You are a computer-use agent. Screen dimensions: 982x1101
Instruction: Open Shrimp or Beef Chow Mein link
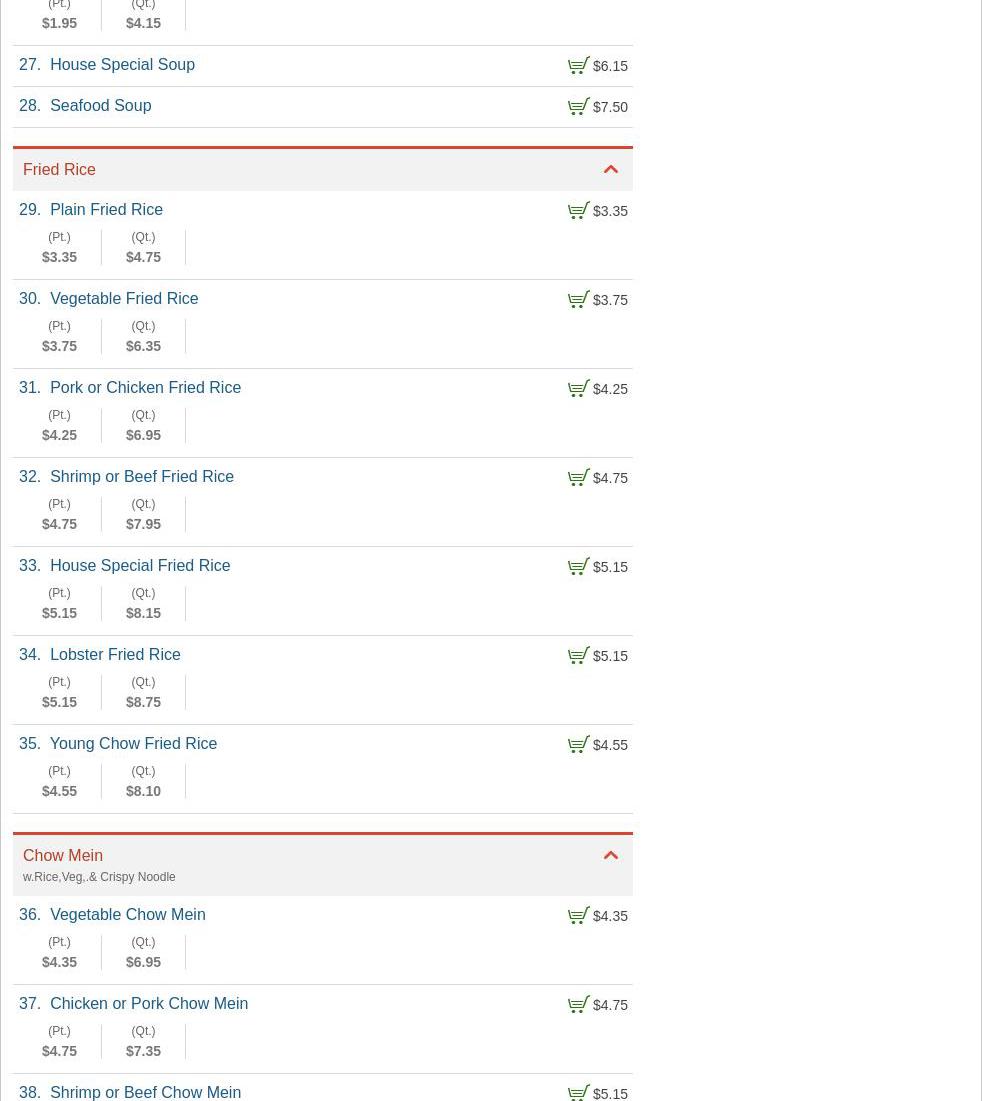pos(145,1092)
